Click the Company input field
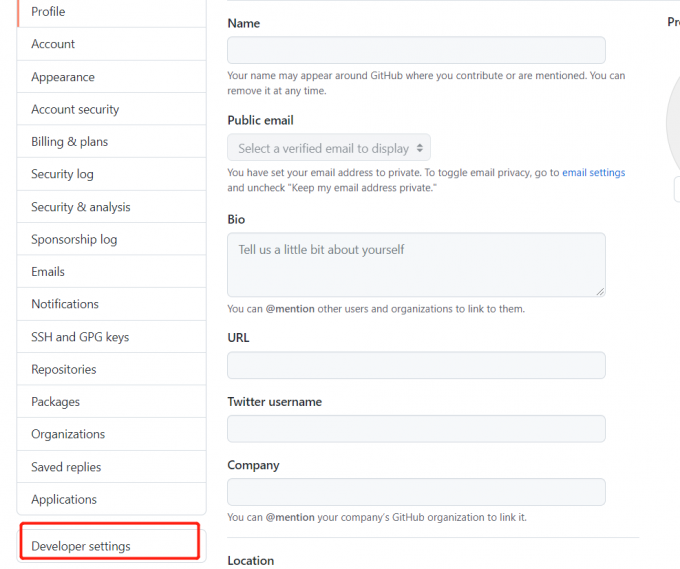The height and width of the screenshot is (569, 680). (416, 492)
